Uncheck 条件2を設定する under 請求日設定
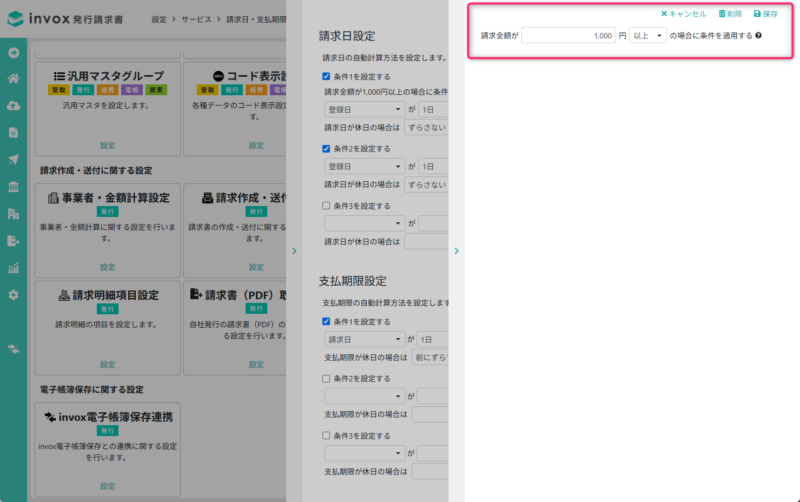This screenshot has width=800, height=502. pyautogui.click(x=326, y=148)
